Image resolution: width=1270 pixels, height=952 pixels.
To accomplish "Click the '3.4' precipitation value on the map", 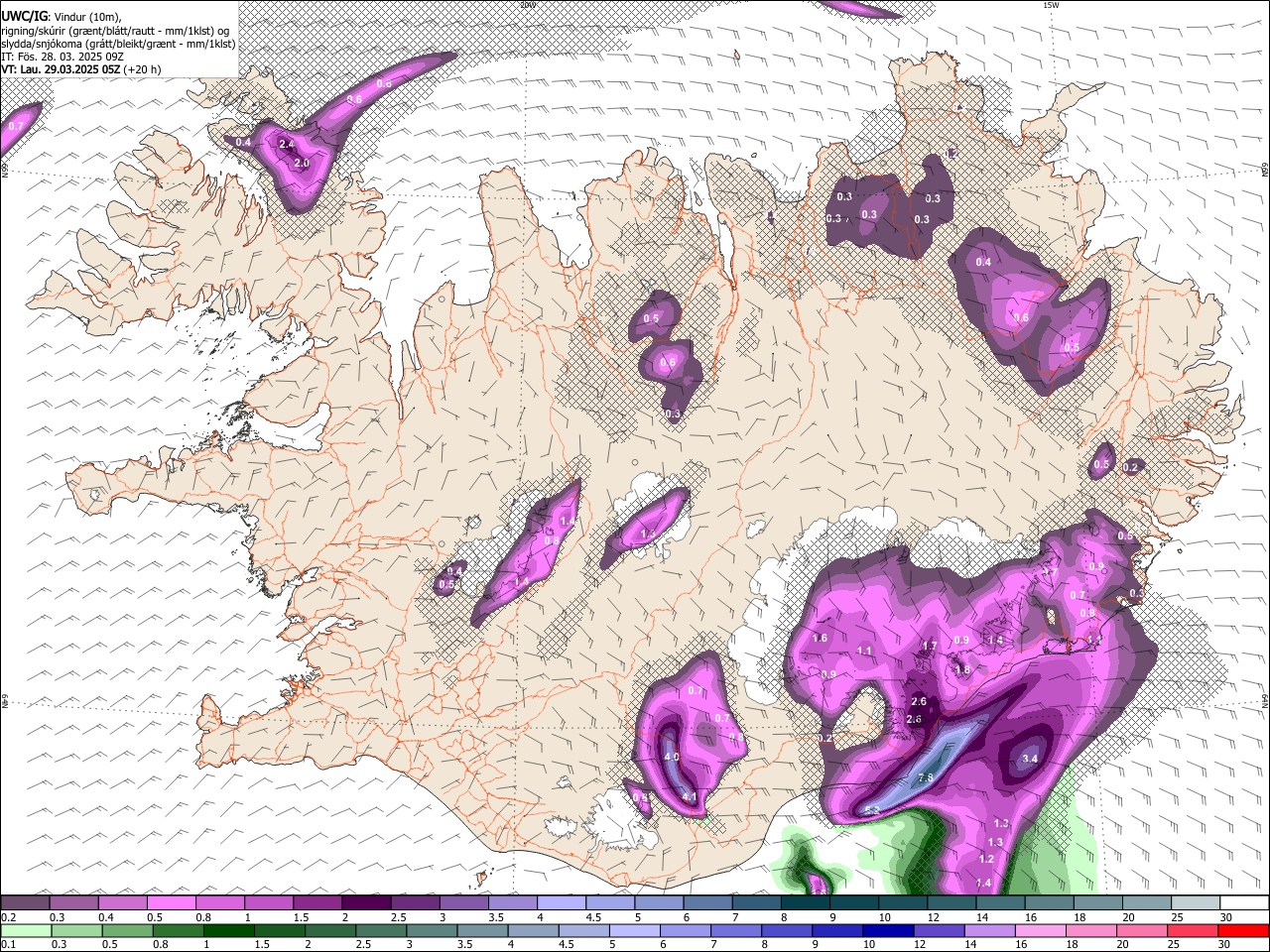I will (x=1030, y=760).
